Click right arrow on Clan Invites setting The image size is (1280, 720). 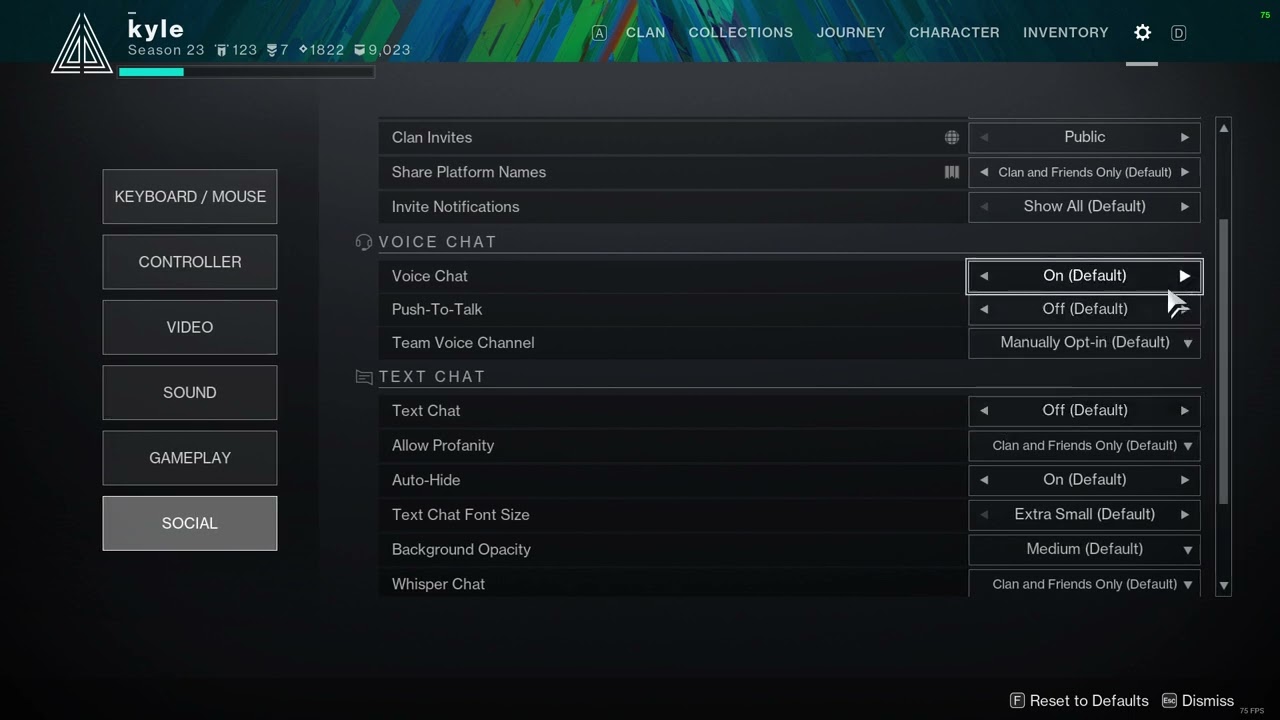point(1184,137)
